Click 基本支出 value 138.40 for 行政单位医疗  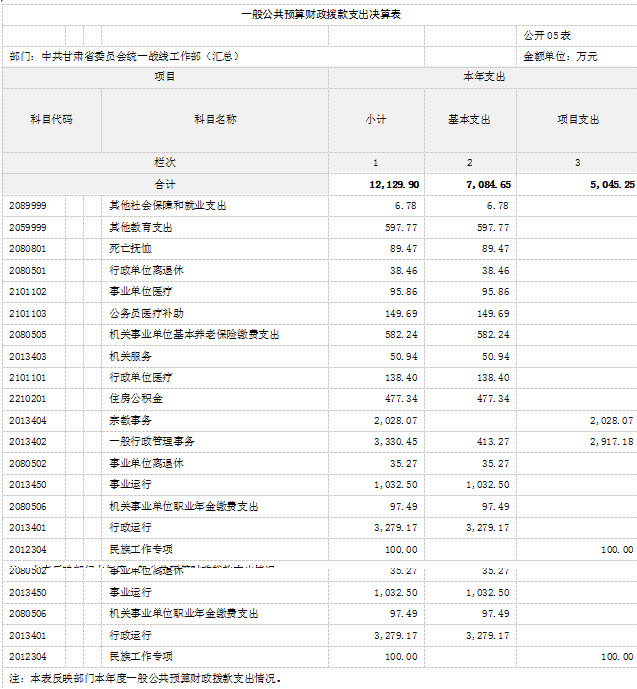[x=493, y=378]
